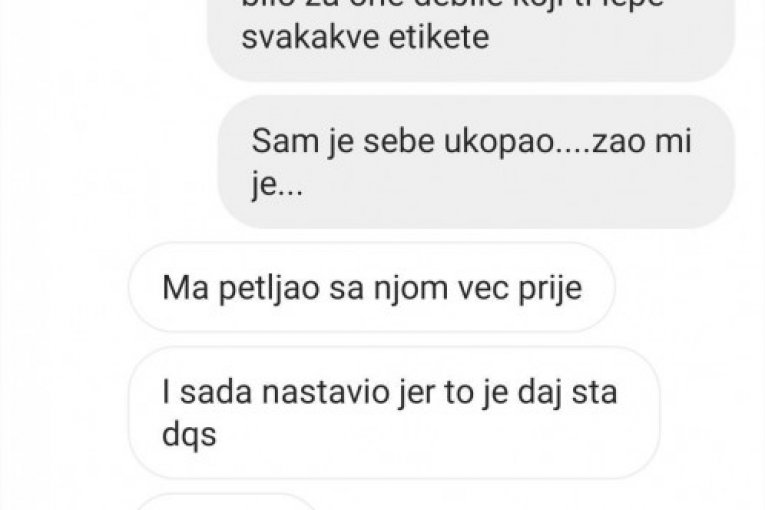Select the 'je...' text ending the gray bubble
The width and height of the screenshot is (765, 510).
[x=277, y=185]
